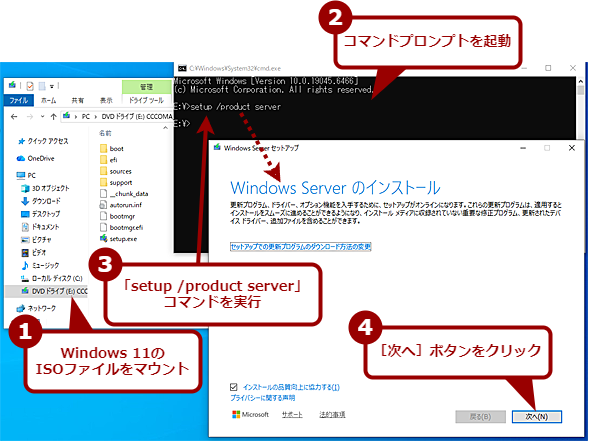
Task: Select DVD ドライブ (E:) in navigation pane
Action: [x=46, y=291]
